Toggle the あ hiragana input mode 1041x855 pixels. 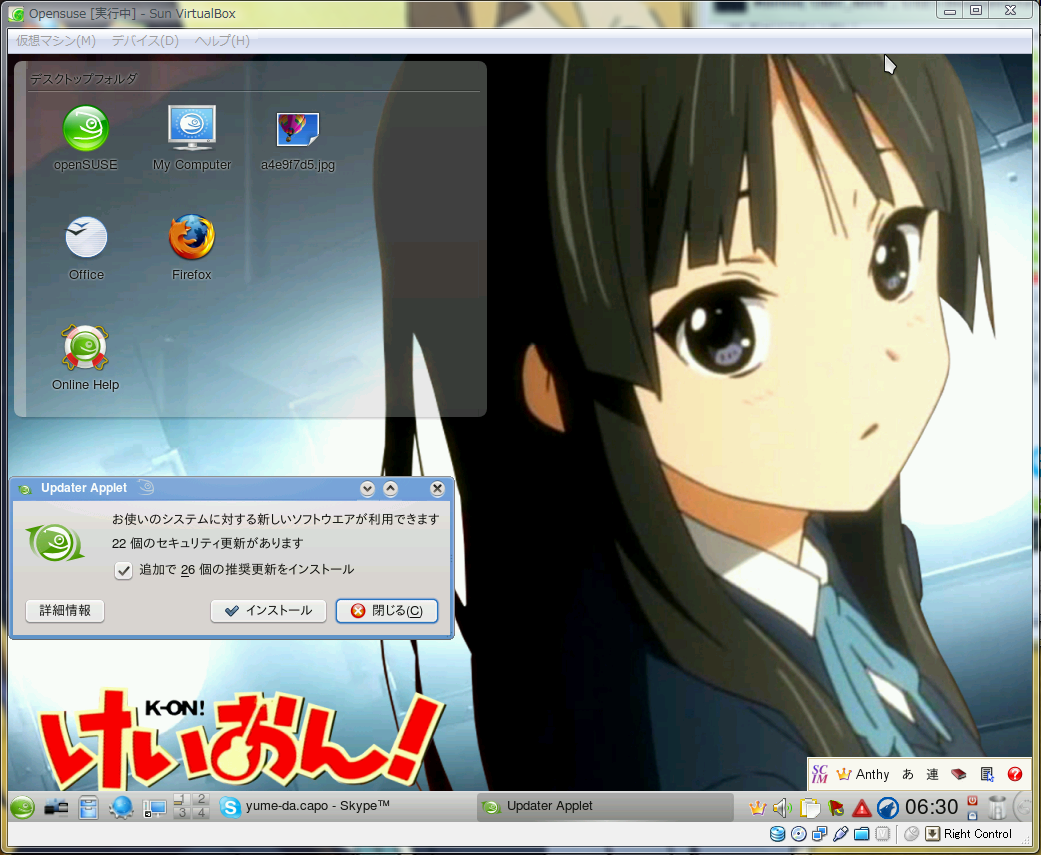[908, 774]
